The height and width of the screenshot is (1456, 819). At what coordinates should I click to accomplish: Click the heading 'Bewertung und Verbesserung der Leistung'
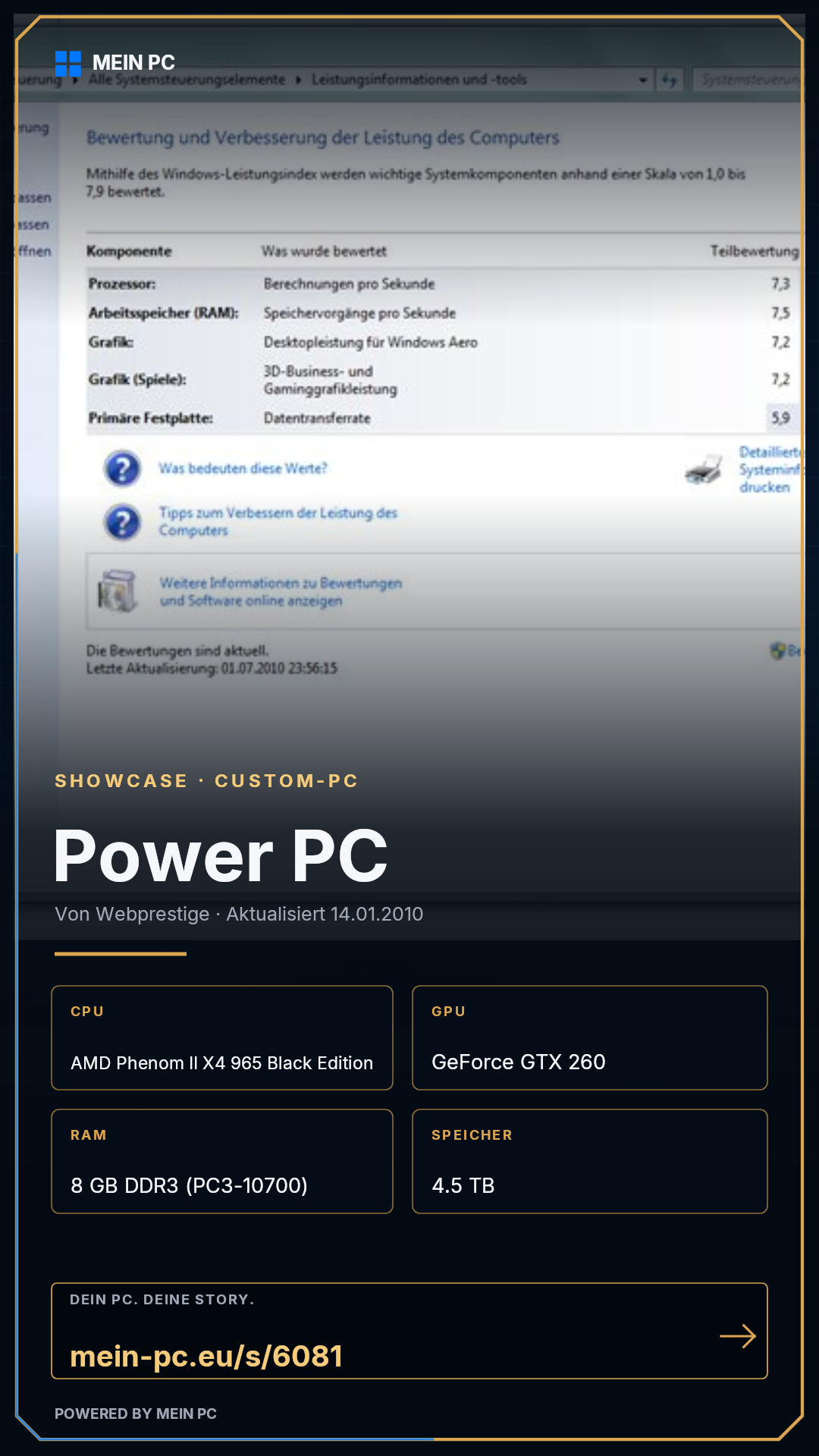pyautogui.click(x=323, y=138)
